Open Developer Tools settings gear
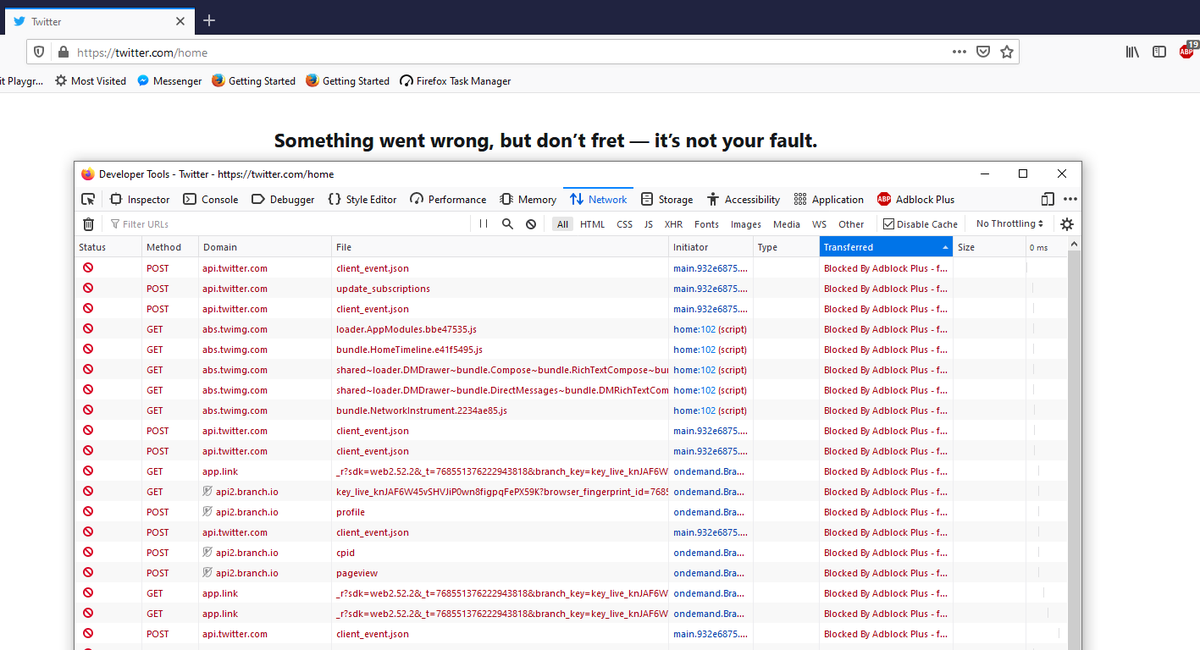The image size is (1200, 650). 1066,224
